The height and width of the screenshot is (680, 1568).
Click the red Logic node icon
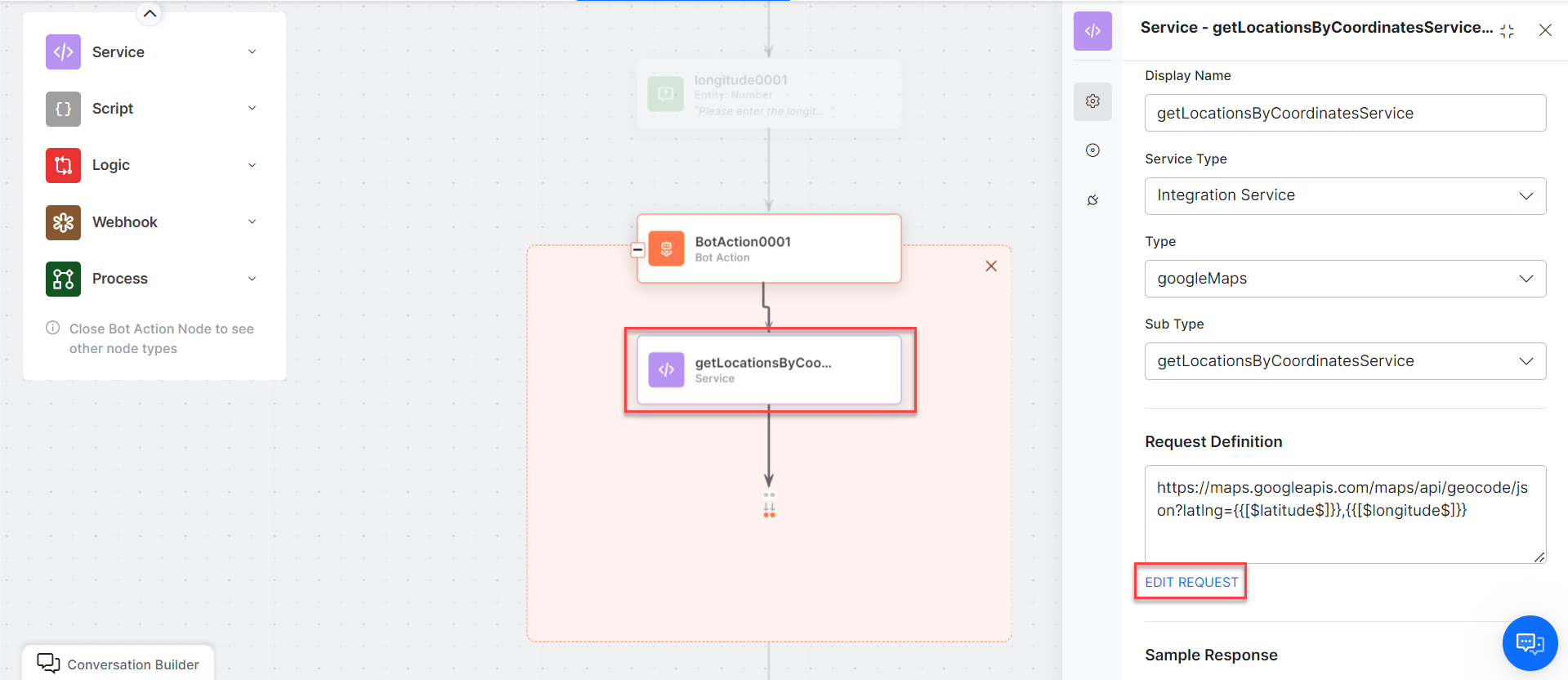pos(63,165)
